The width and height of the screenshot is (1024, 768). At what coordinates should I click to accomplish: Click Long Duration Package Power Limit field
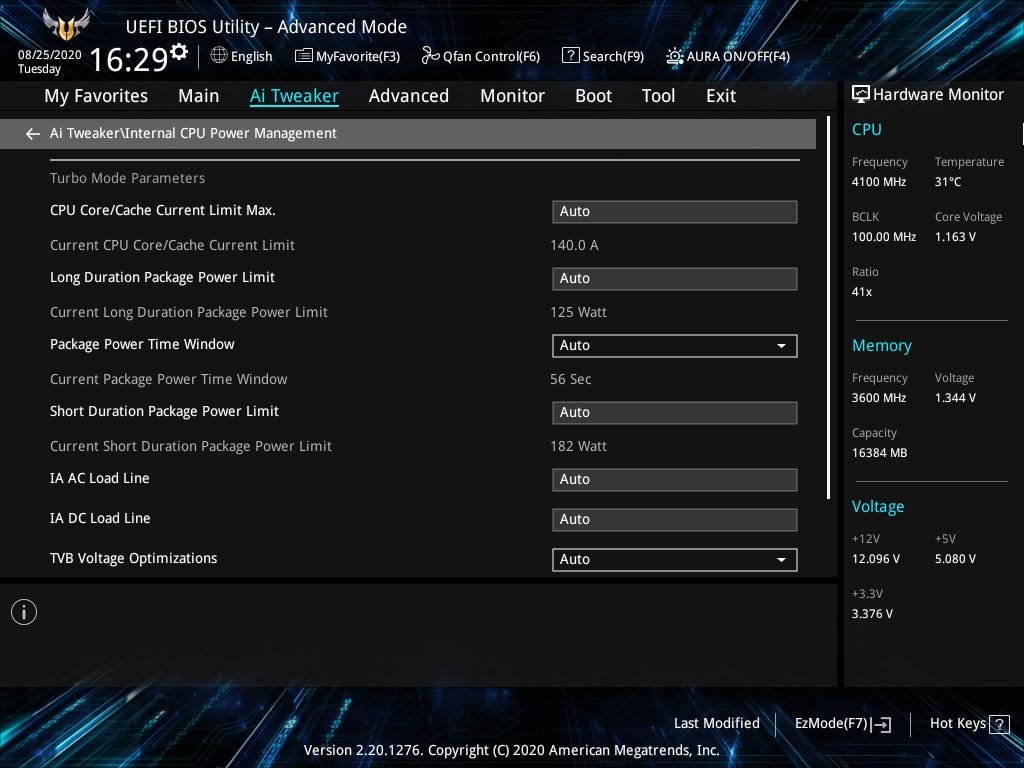675,279
